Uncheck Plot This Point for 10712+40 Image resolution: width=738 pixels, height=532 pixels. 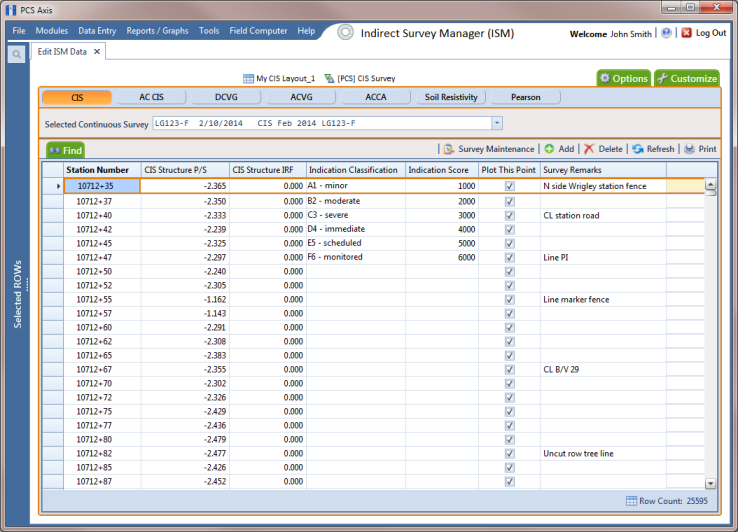[509, 216]
